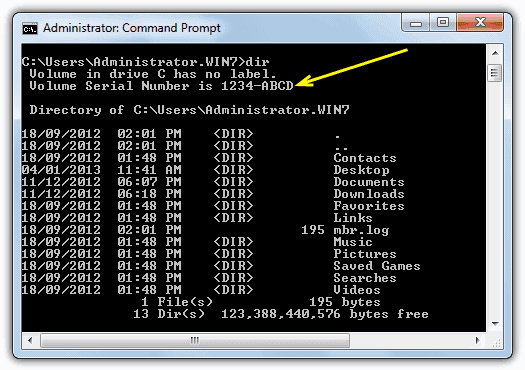
Task: Click the mbr.log file name
Action: pos(361,230)
